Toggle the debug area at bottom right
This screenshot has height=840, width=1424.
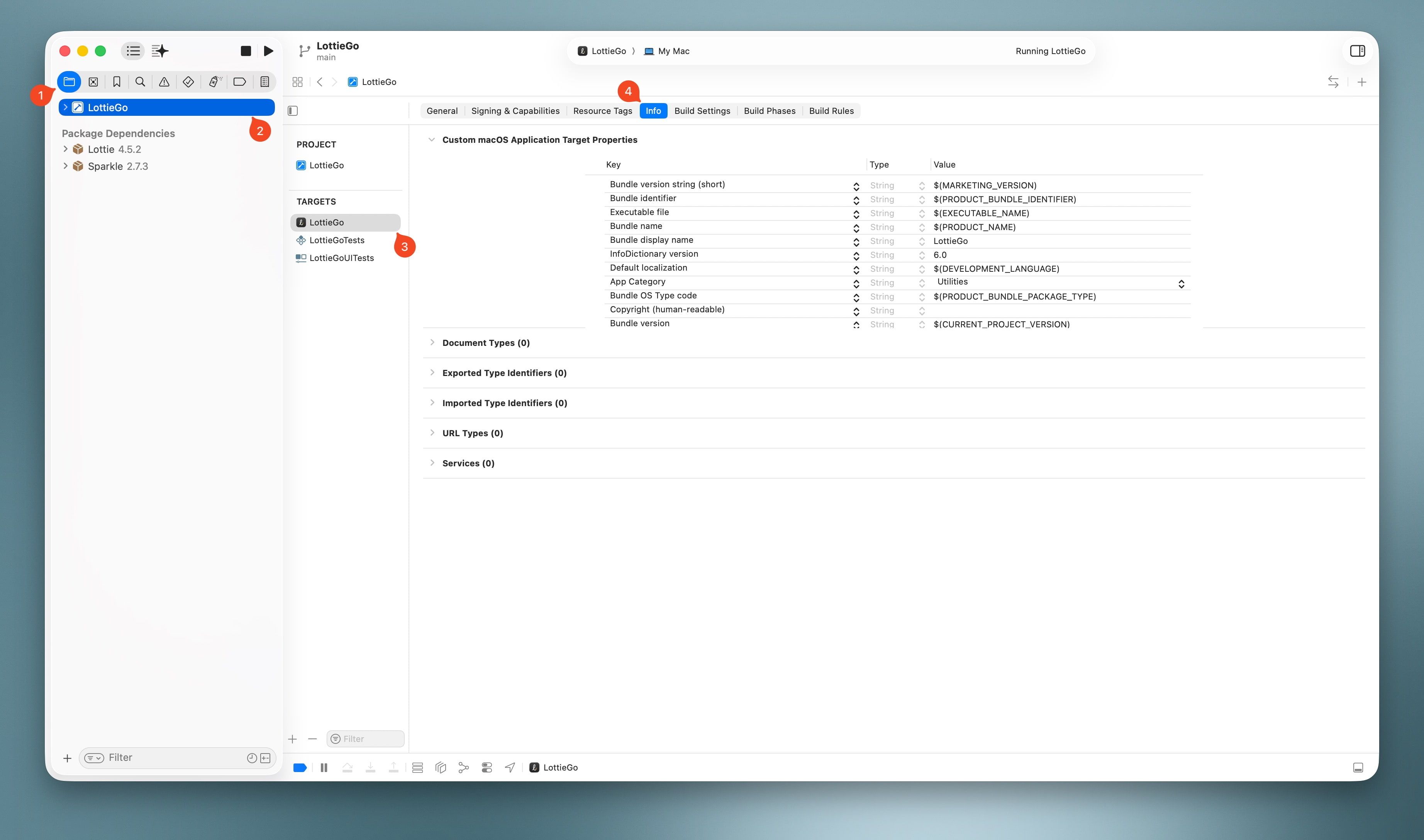click(1358, 767)
